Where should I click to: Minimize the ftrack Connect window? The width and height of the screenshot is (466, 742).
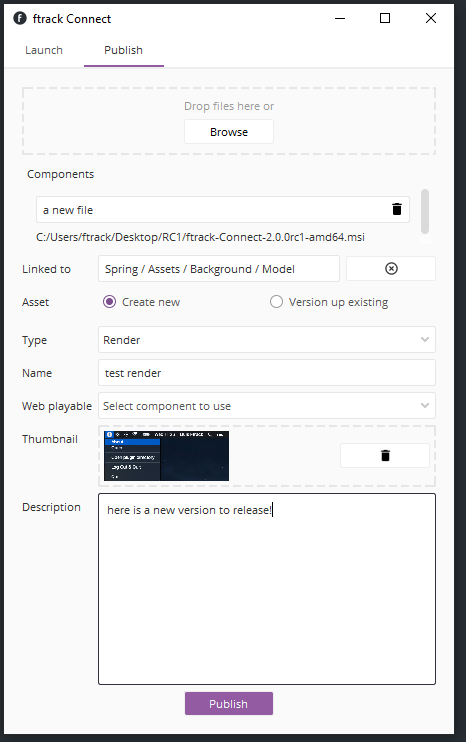(340, 18)
